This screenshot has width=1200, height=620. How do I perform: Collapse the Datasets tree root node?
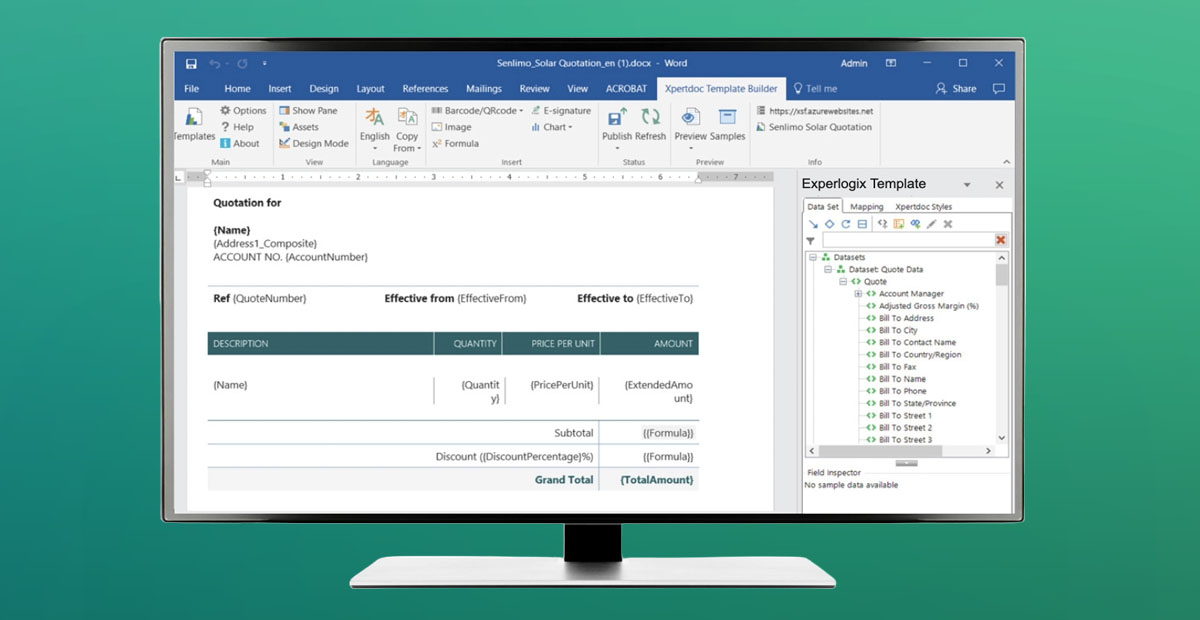point(813,258)
